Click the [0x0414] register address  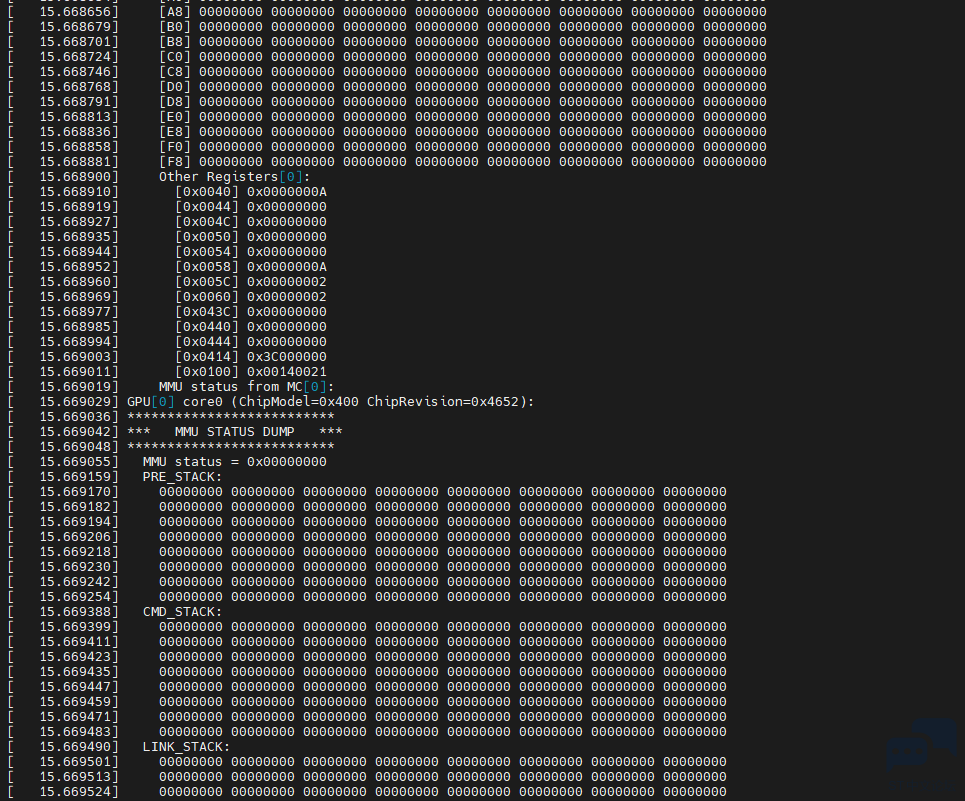click(207, 357)
